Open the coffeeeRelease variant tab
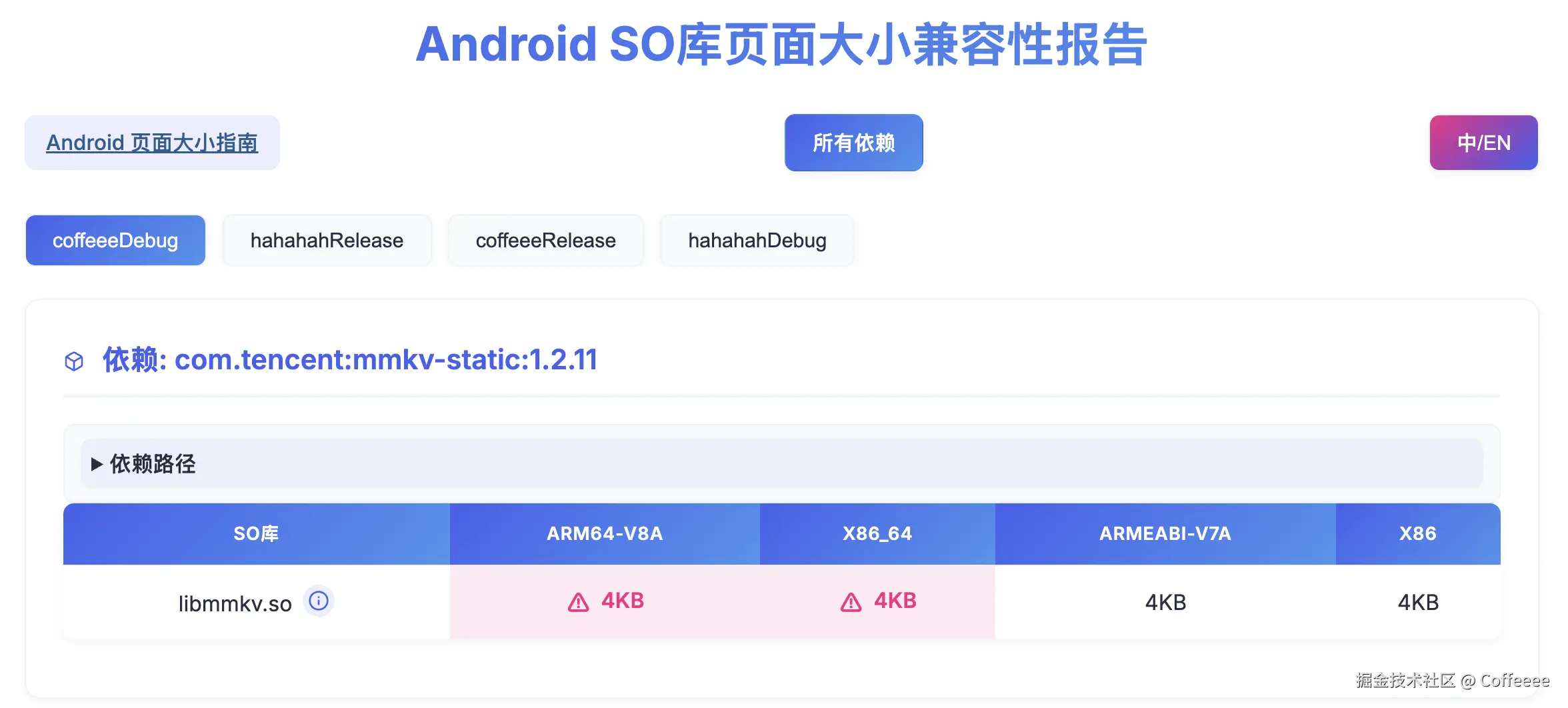The width and height of the screenshot is (1568, 708). (x=545, y=240)
